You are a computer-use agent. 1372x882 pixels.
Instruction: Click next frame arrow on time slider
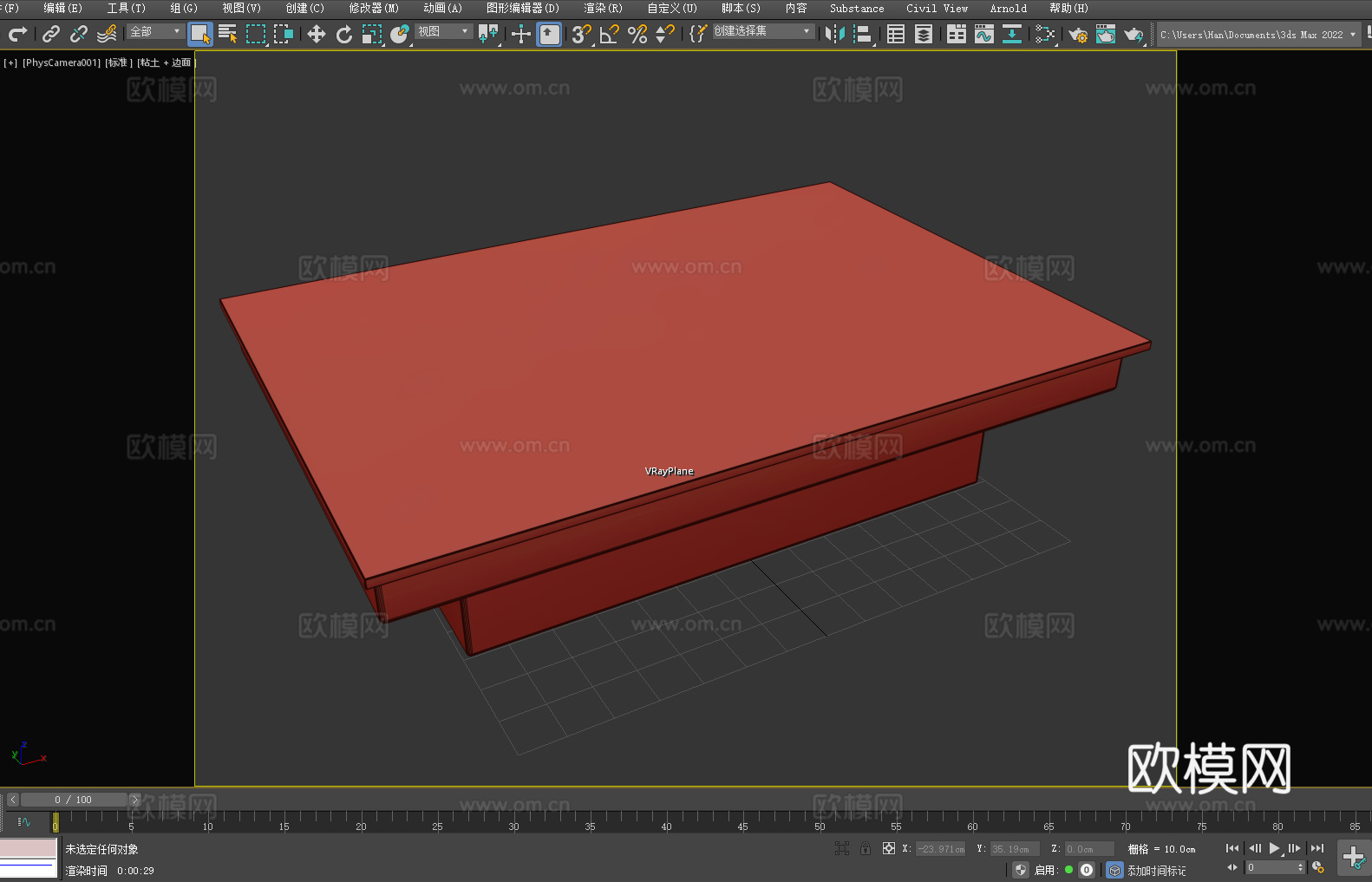pyautogui.click(x=134, y=800)
